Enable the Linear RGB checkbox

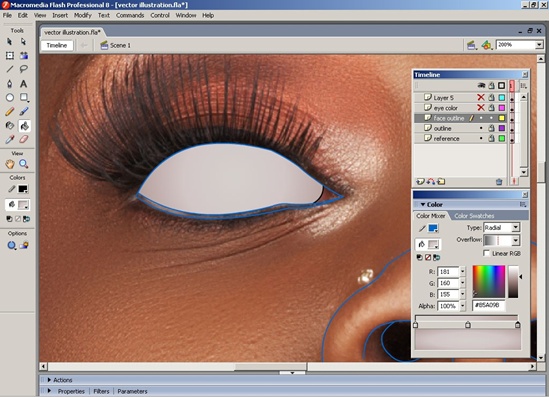(486, 253)
